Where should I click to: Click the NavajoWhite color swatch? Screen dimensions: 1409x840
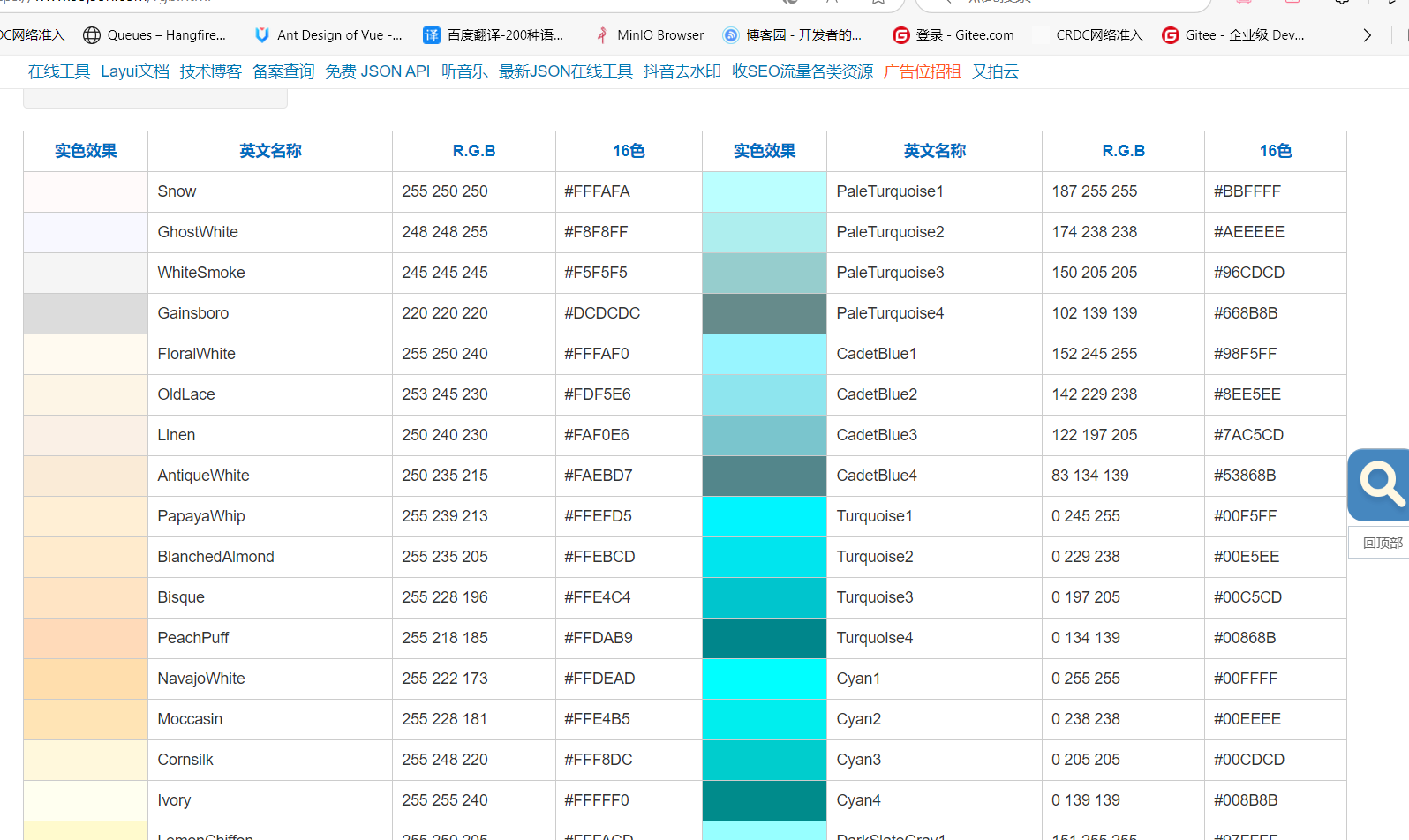coord(86,679)
